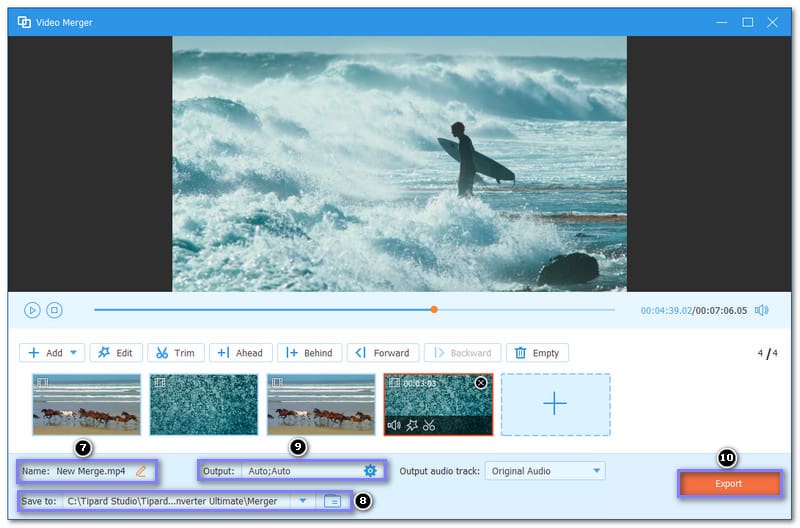
Task: Click the orange Export button
Action: (x=728, y=484)
